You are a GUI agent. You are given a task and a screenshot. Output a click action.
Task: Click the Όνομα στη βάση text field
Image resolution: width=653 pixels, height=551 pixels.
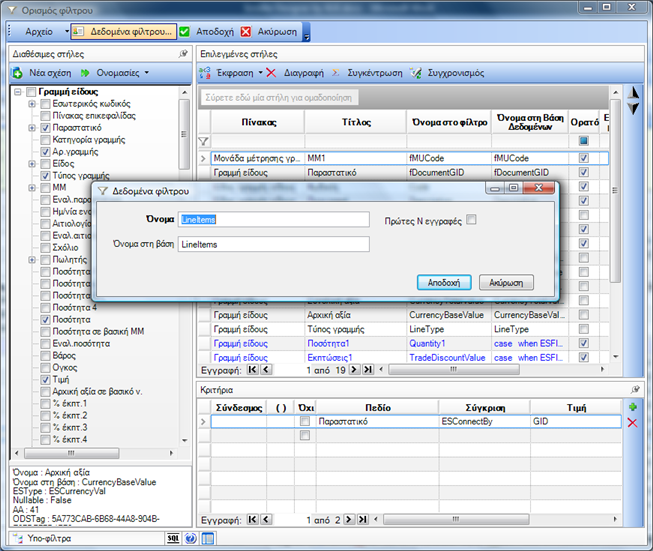274,244
